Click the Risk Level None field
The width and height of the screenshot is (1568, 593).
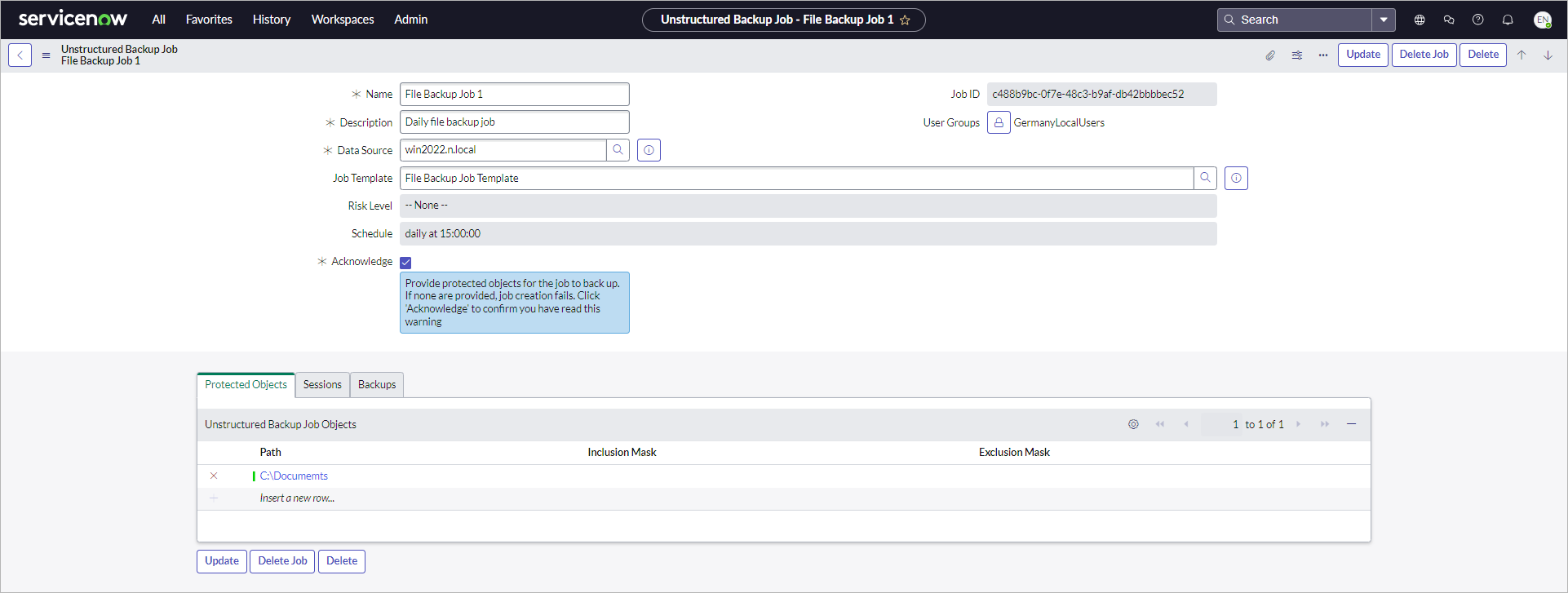[808, 206]
